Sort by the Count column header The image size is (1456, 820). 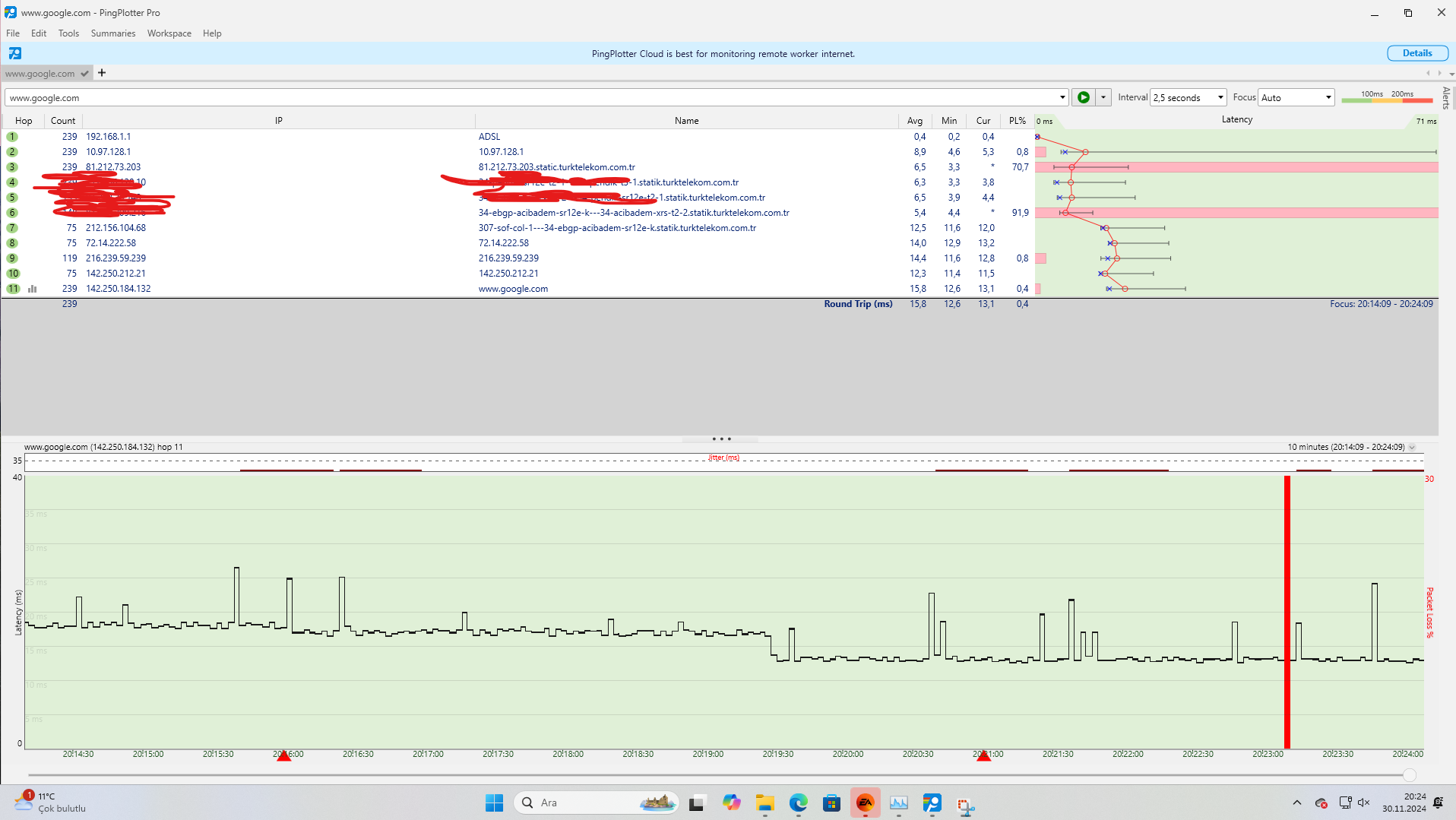[x=63, y=121]
